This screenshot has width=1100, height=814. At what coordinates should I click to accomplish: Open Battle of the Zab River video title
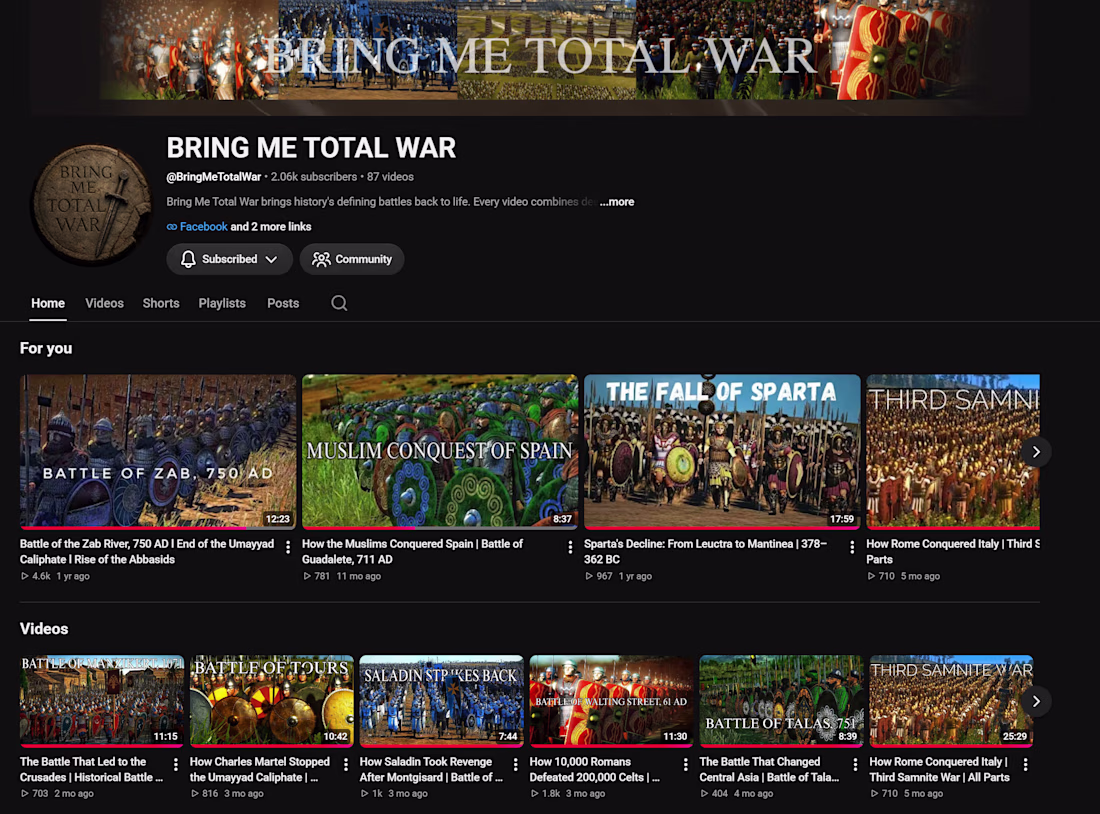click(147, 552)
